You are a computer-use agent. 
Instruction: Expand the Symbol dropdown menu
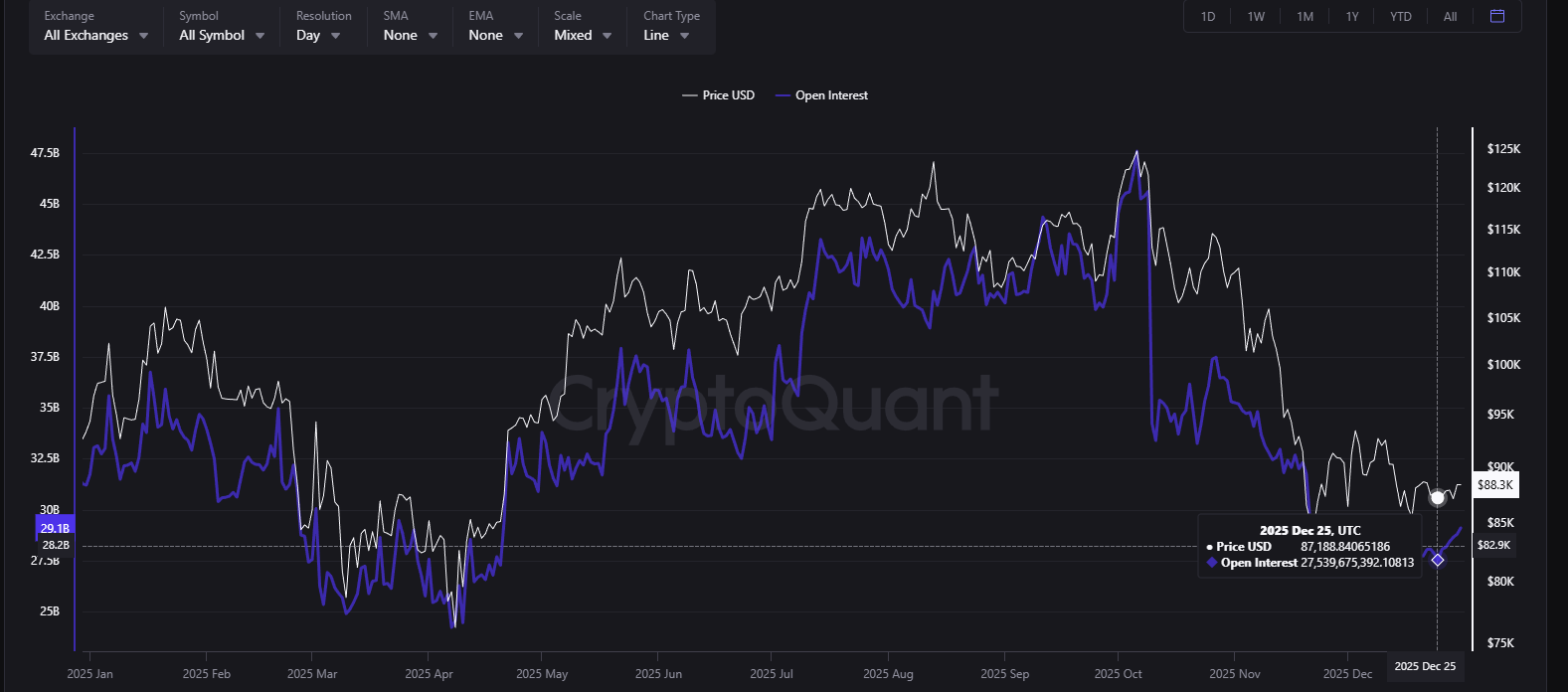(222, 35)
